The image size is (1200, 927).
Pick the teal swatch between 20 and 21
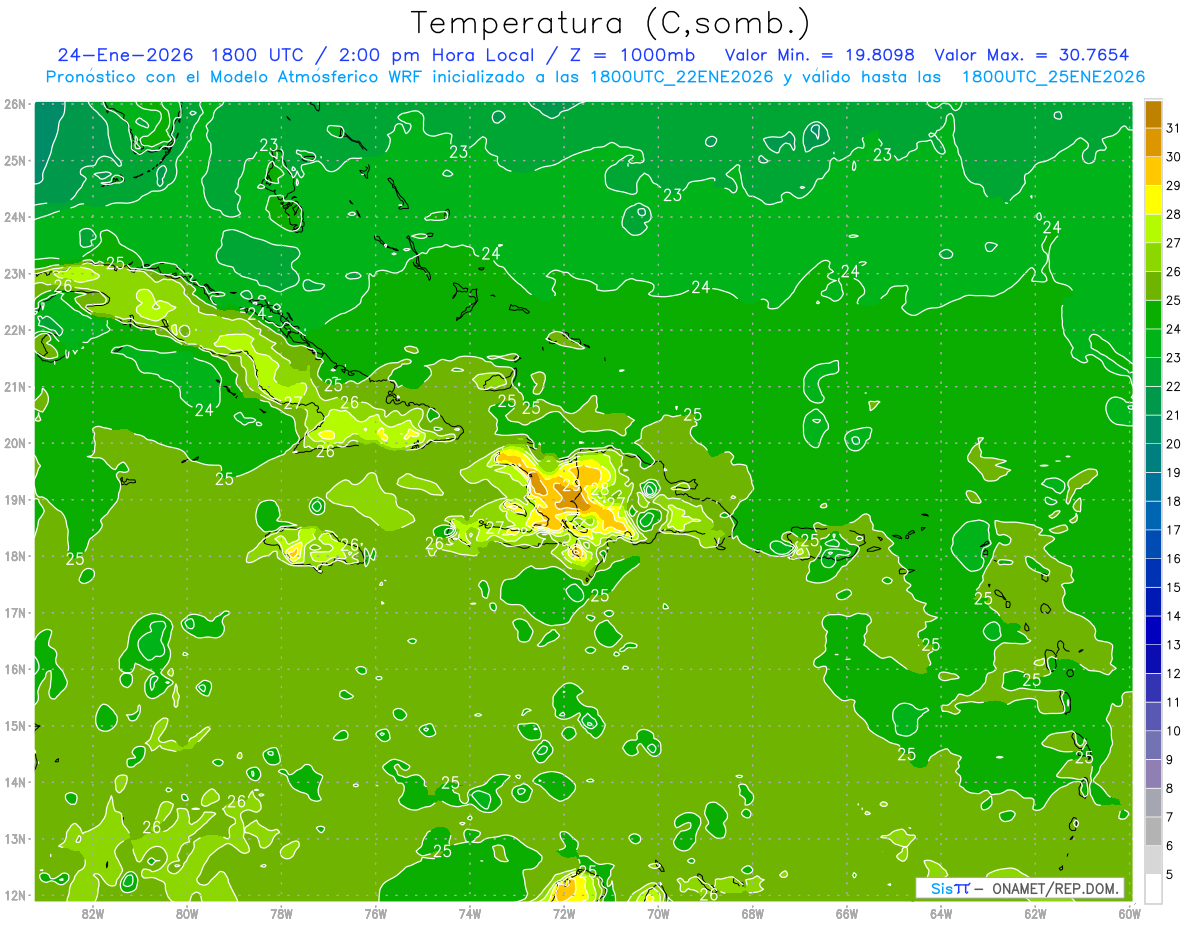tap(1153, 429)
